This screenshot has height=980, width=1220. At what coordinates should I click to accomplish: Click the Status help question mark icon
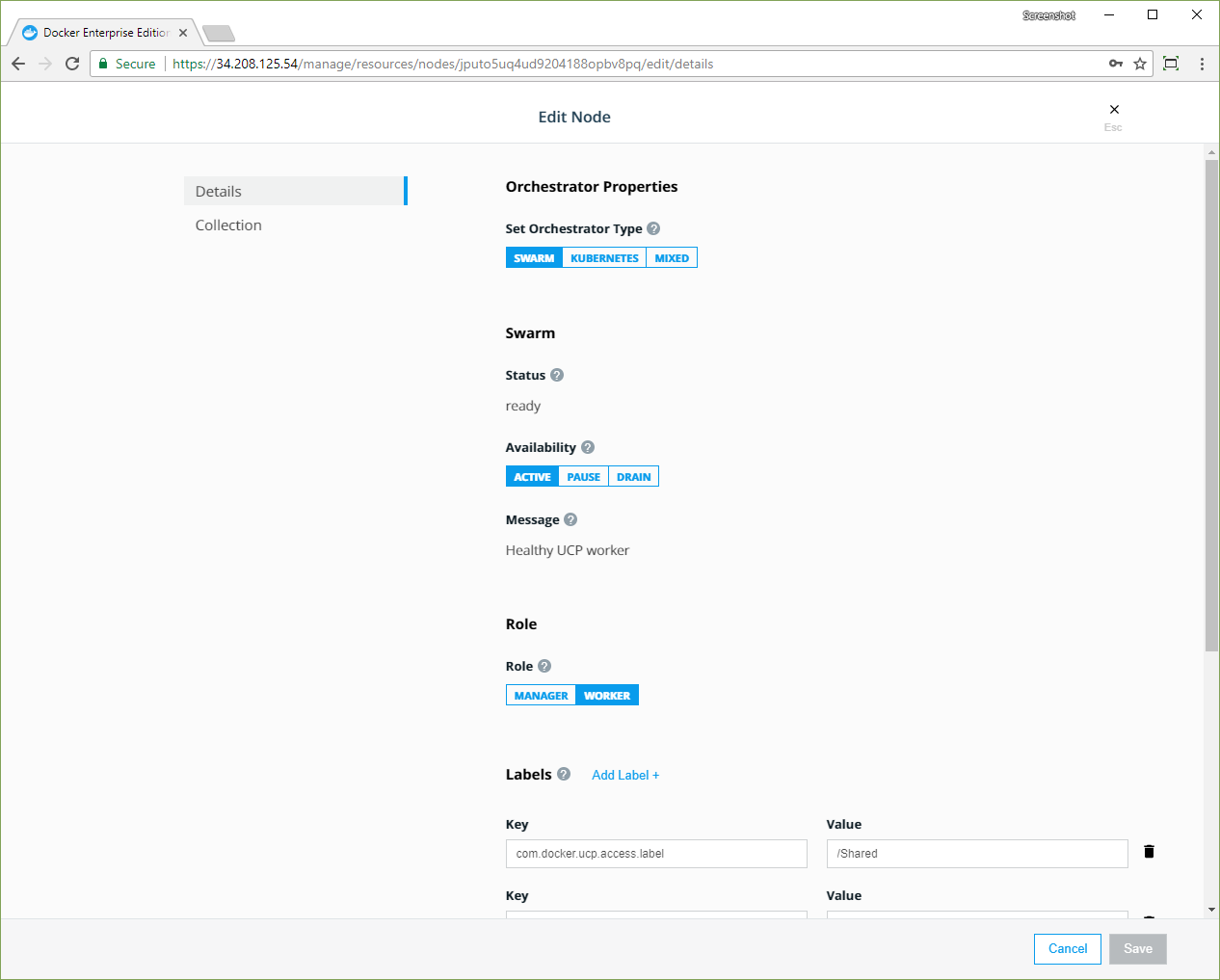coord(557,375)
